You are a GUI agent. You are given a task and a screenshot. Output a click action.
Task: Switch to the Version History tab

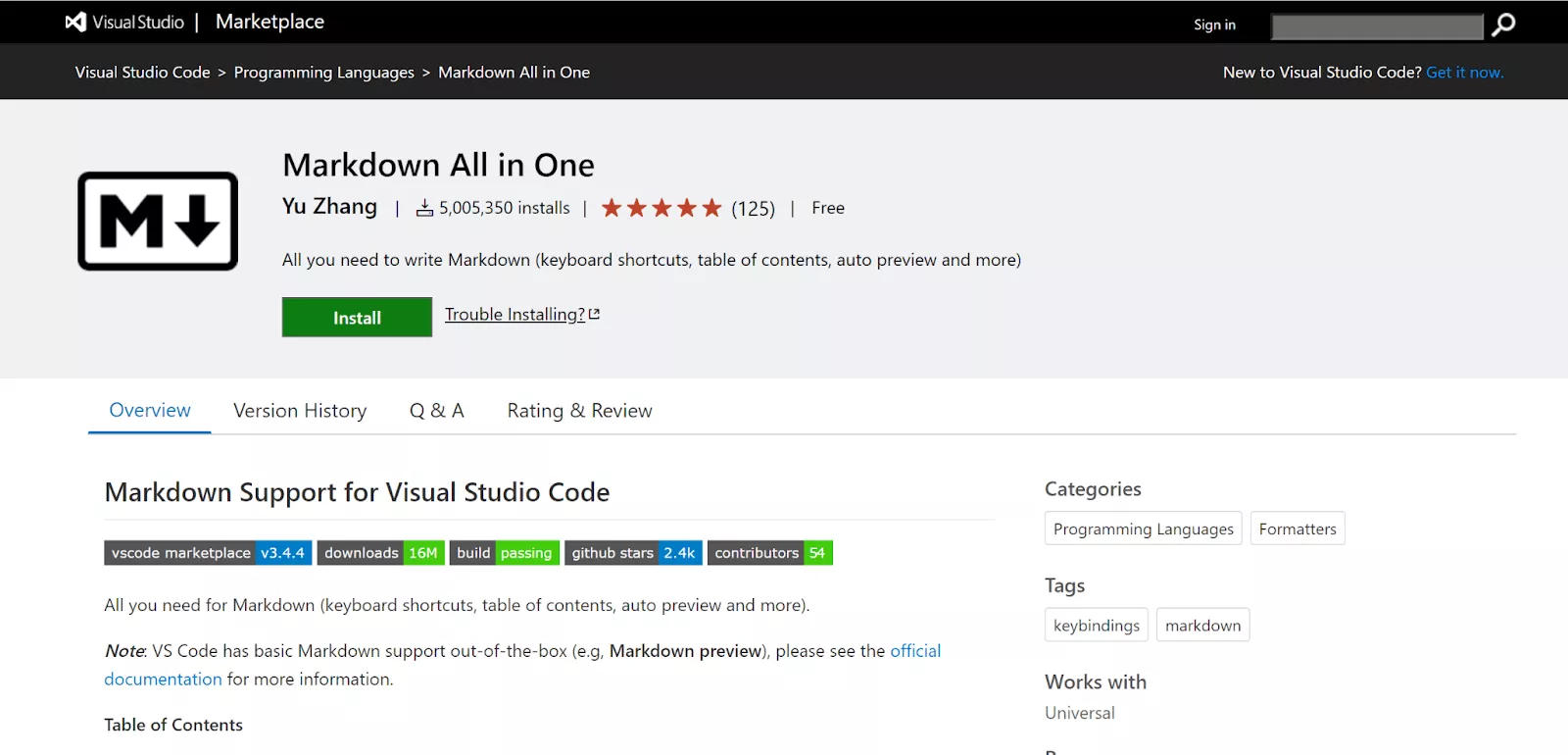300,411
